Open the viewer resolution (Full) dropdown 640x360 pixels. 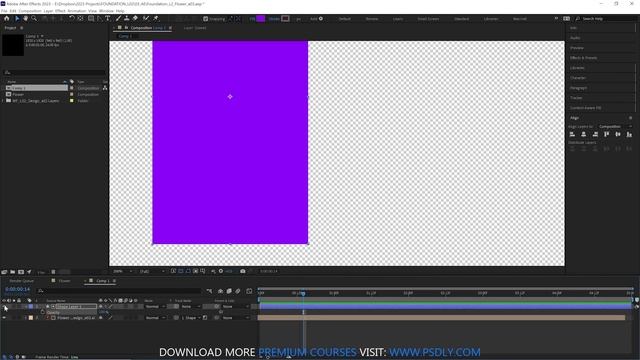click(x=152, y=271)
